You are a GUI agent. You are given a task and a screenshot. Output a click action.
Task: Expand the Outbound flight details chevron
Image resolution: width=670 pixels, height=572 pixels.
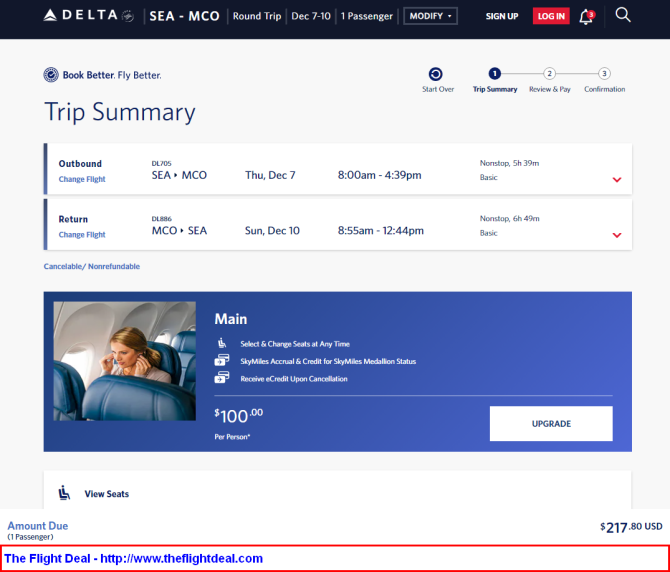(x=616, y=180)
